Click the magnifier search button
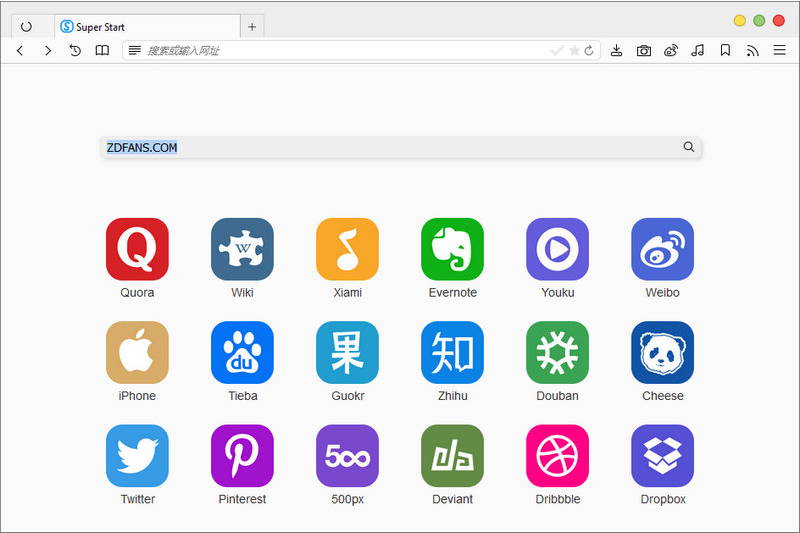This screenshot has height=533, width=800. pyautogui.click(x=689, y=147)
